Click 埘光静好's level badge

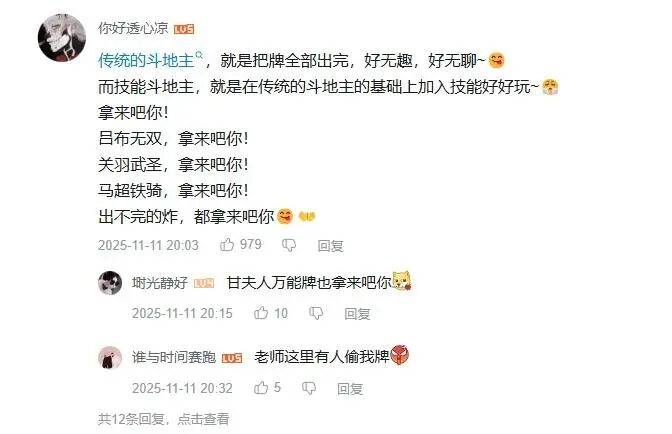click(x=204, y=283)
